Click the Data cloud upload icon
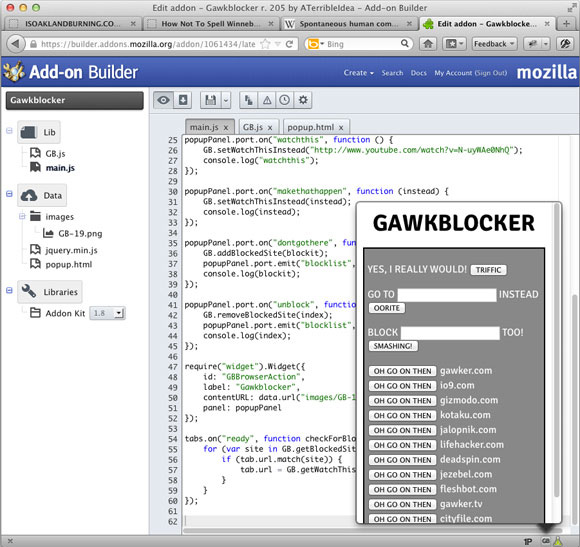This screenshot has width=580, height=547. 29,195
